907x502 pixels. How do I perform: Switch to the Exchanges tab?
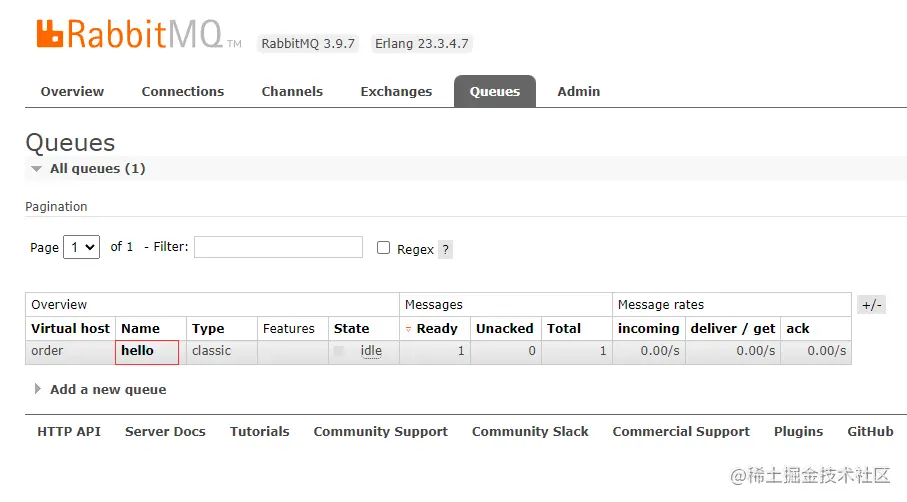tap(396, 91)
